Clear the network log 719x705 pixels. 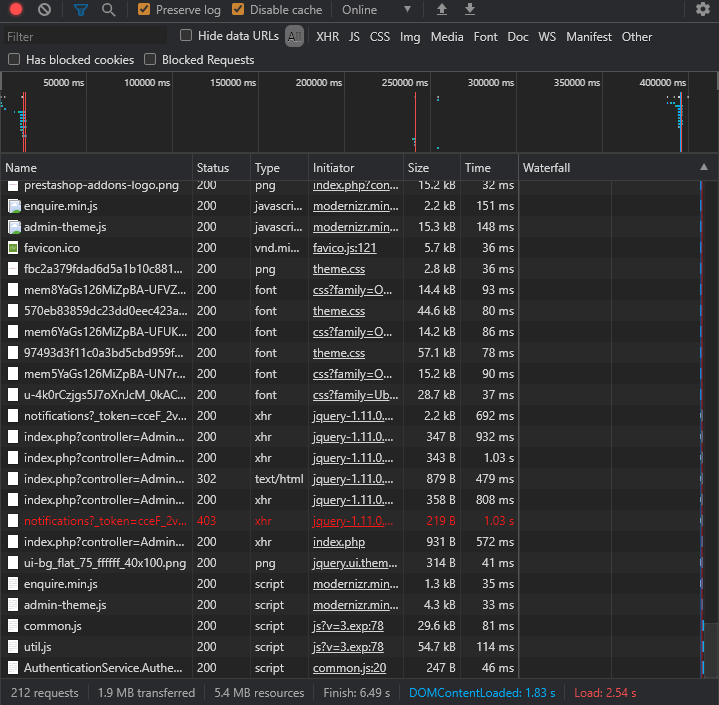44,10
